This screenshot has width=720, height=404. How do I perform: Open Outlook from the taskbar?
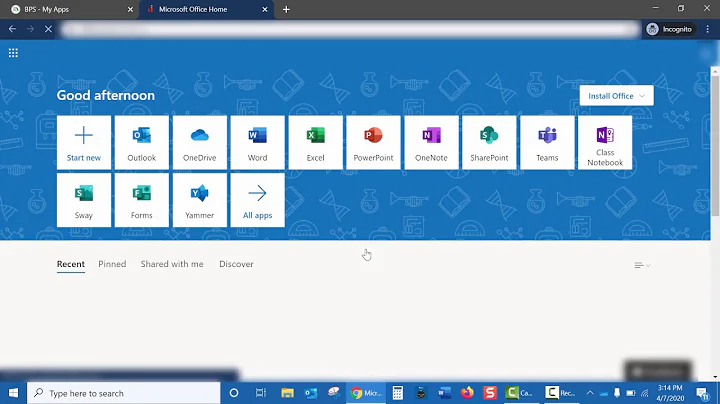coord(311,393)
